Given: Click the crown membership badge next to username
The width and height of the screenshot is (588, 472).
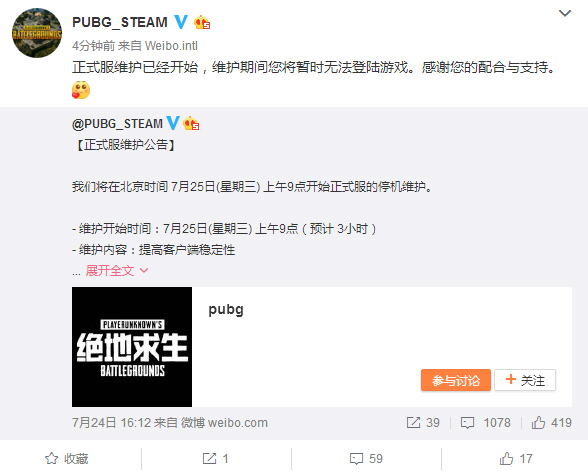Looking at the screenshot, I should [x=202, y=22].
